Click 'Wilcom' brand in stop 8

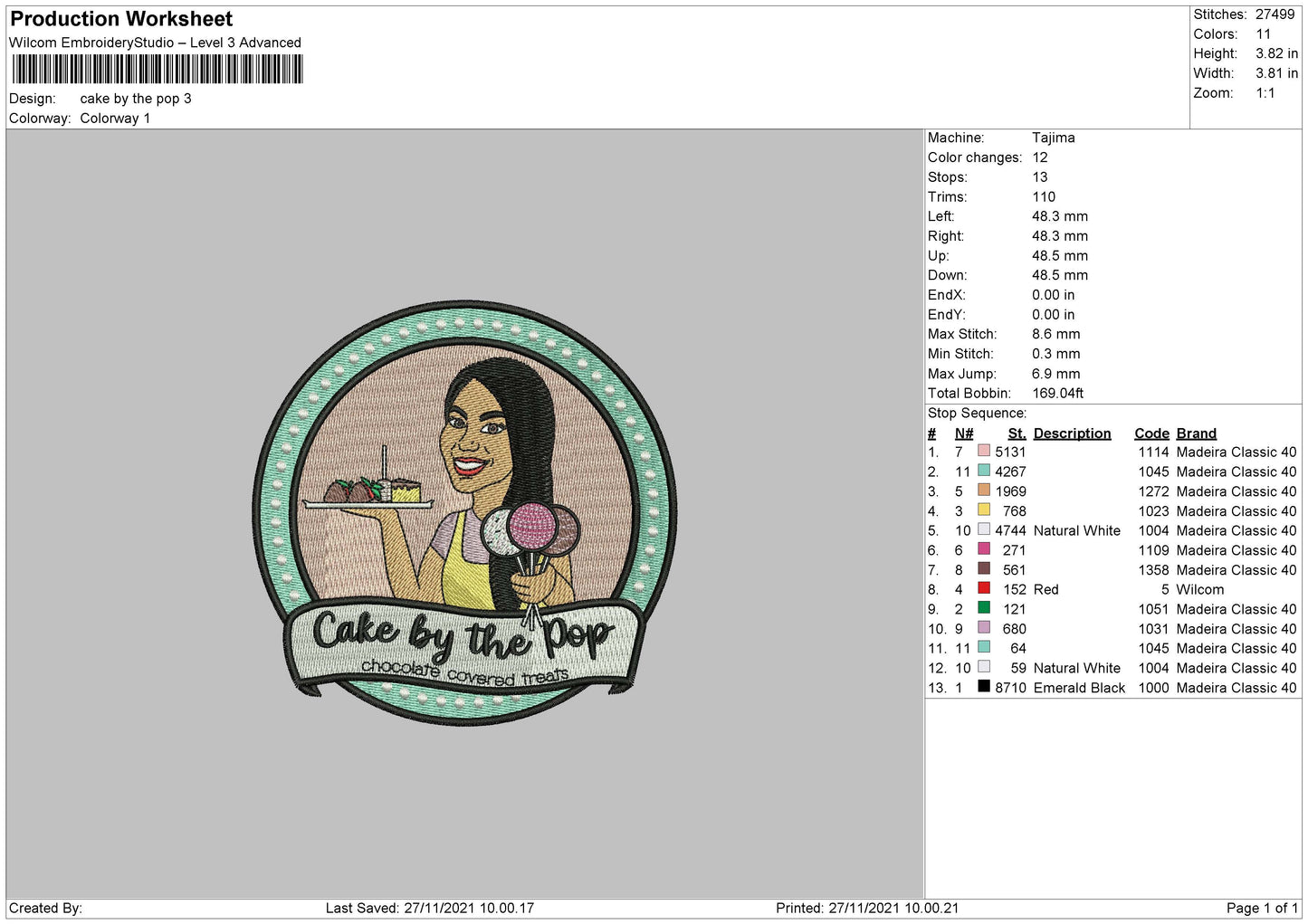pyautogui.click(x=1199, y=589)
